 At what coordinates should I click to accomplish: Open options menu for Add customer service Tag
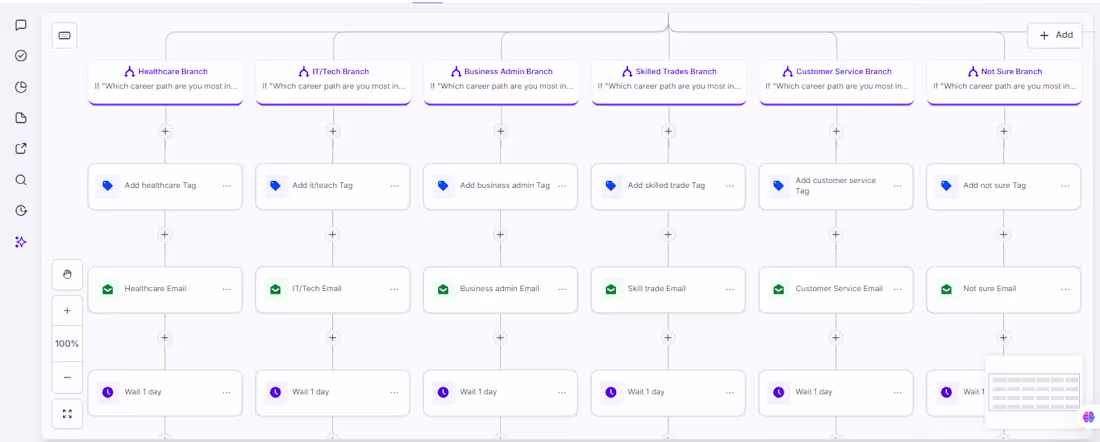[897, 186]
